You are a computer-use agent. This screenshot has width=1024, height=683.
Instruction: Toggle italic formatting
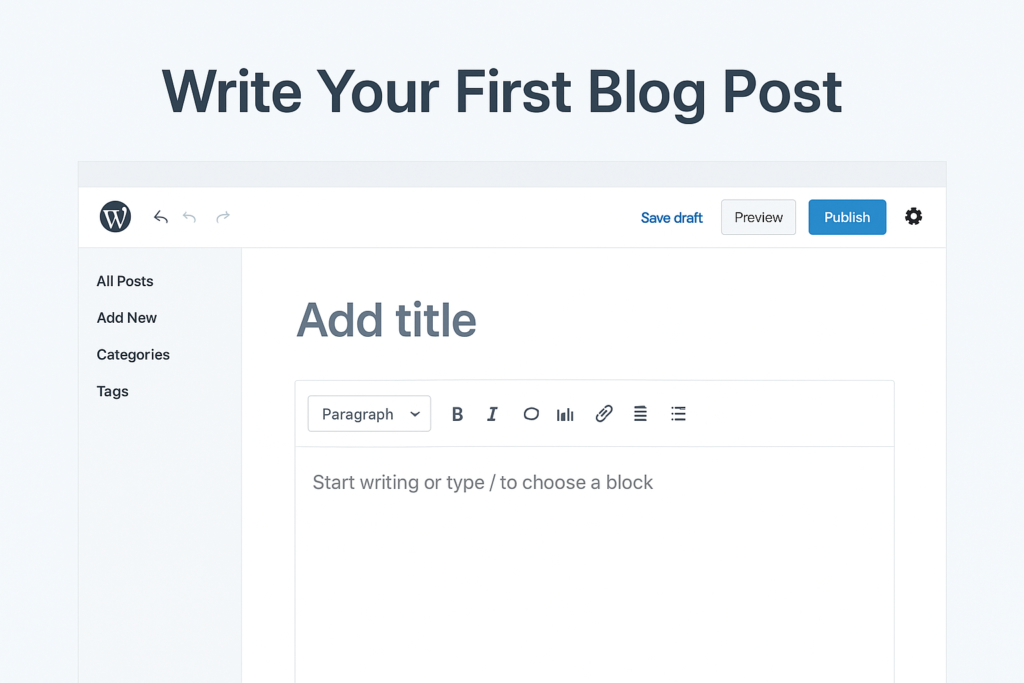point(492,414)
